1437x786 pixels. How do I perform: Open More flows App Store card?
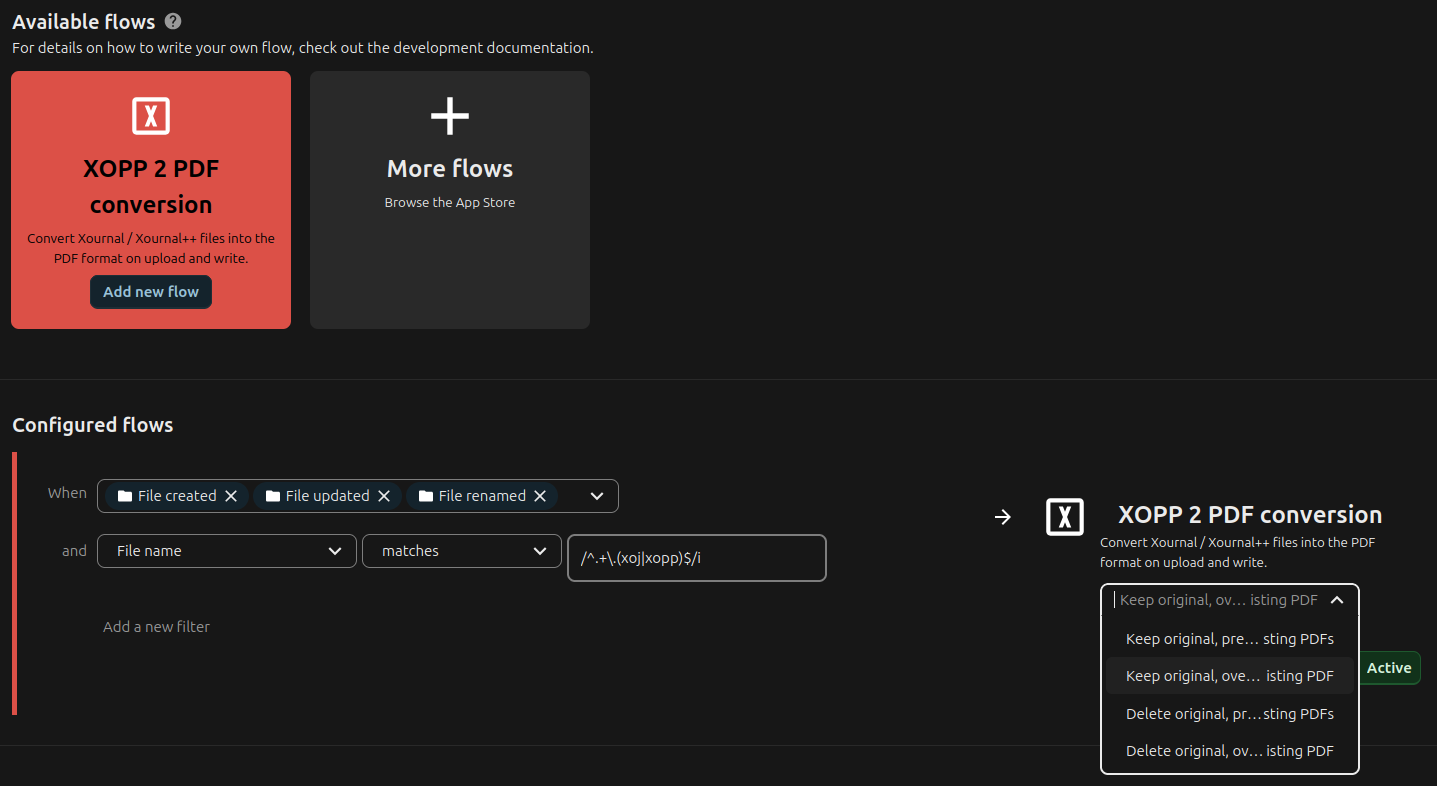pos(450,200)
